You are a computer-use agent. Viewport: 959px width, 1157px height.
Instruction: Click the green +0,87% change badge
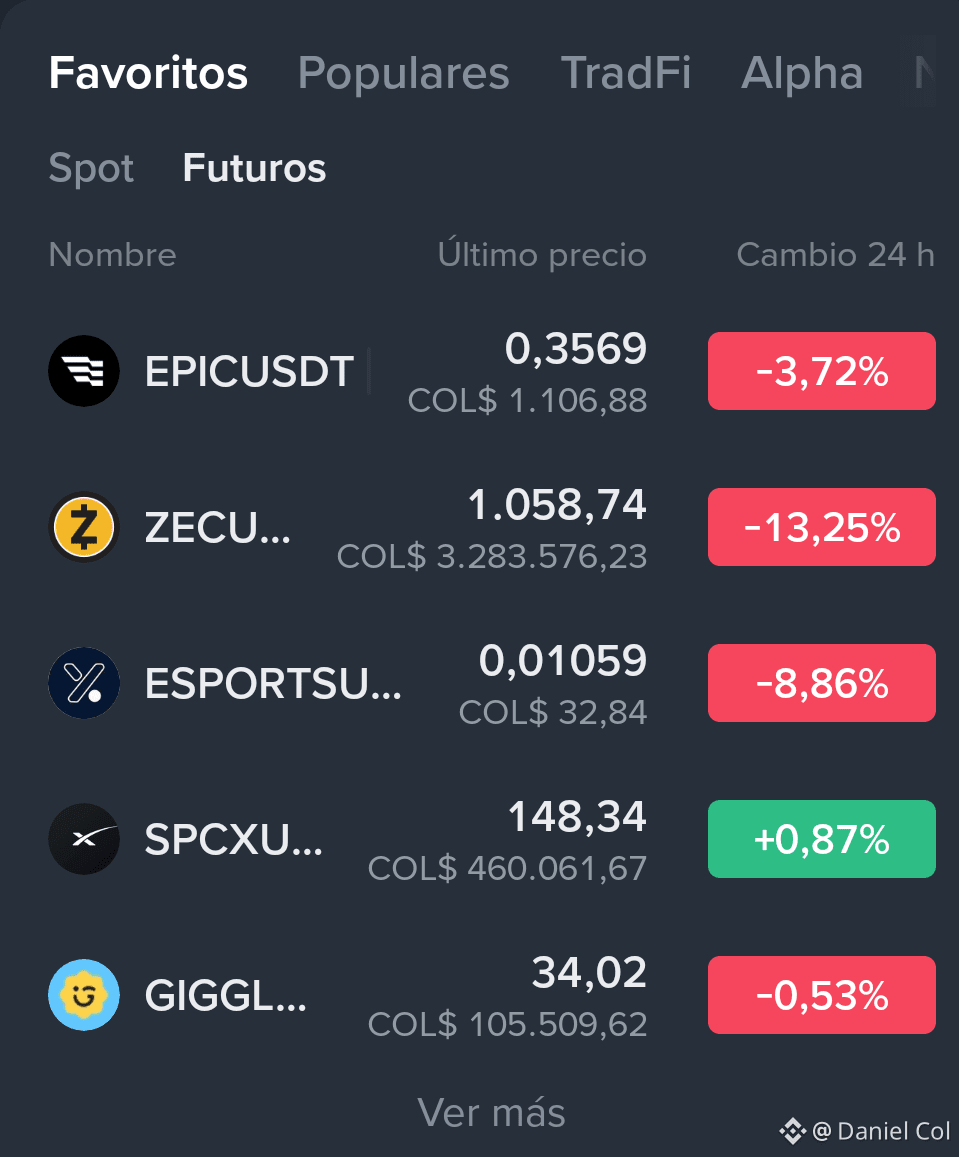[x=822, y=839]
